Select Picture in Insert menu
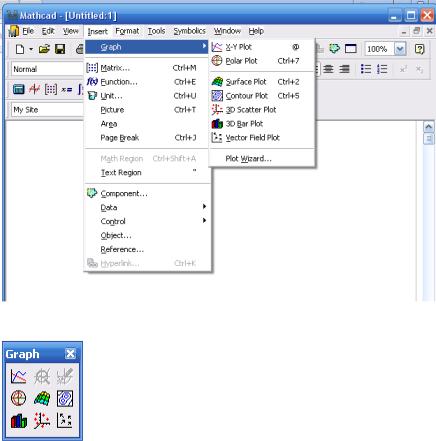Screen dimensions: 436x441 pyautogui.click(x=148, y=110)
